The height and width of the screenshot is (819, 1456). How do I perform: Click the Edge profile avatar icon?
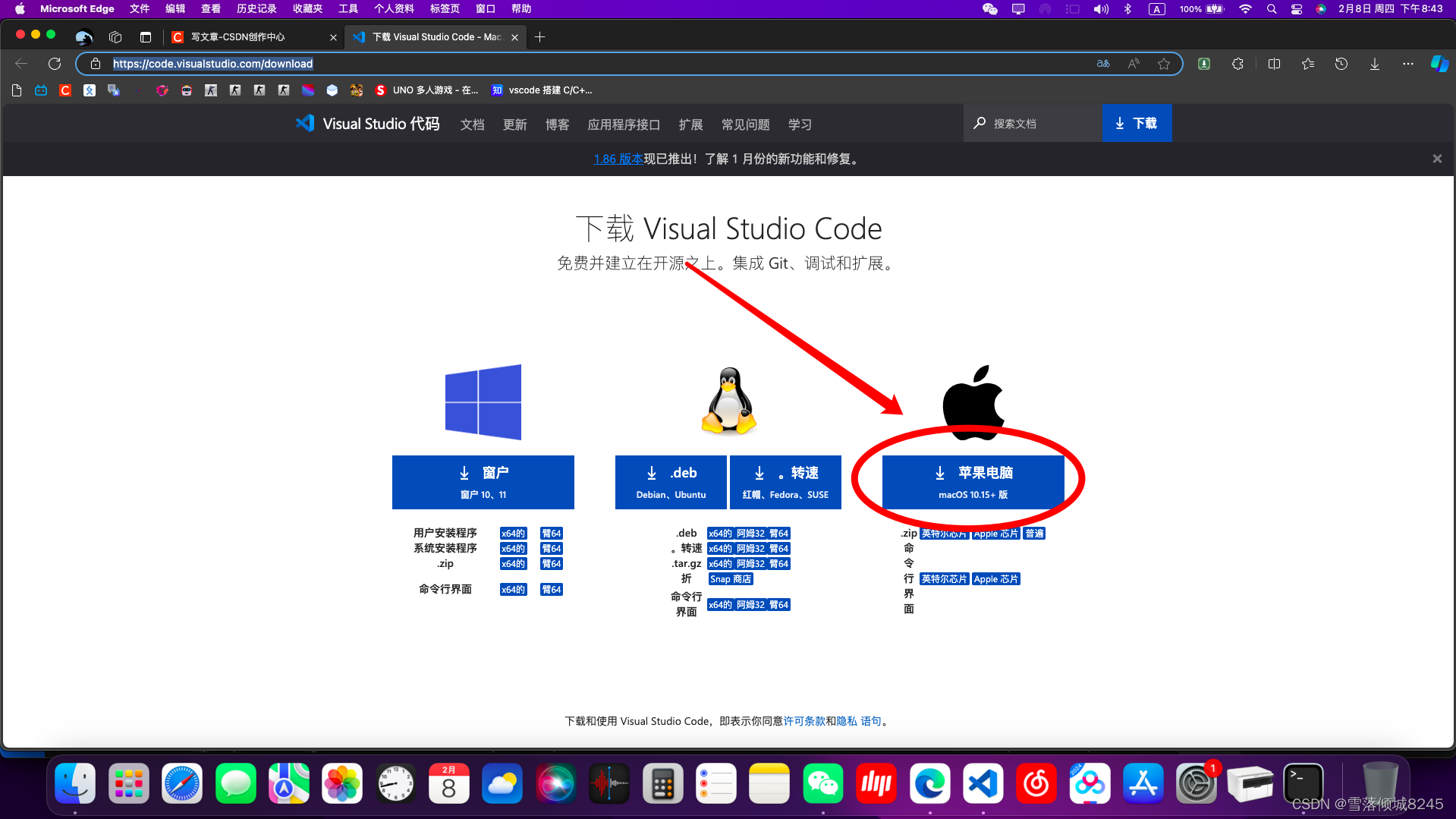pos(84,36)
